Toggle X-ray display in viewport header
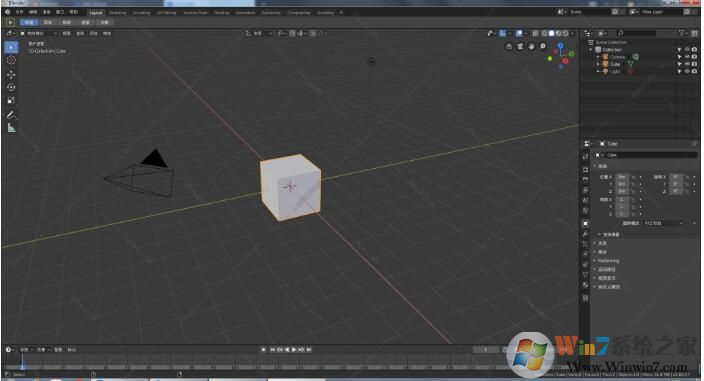Screen dimensions: 704x381 coord(535,33)
